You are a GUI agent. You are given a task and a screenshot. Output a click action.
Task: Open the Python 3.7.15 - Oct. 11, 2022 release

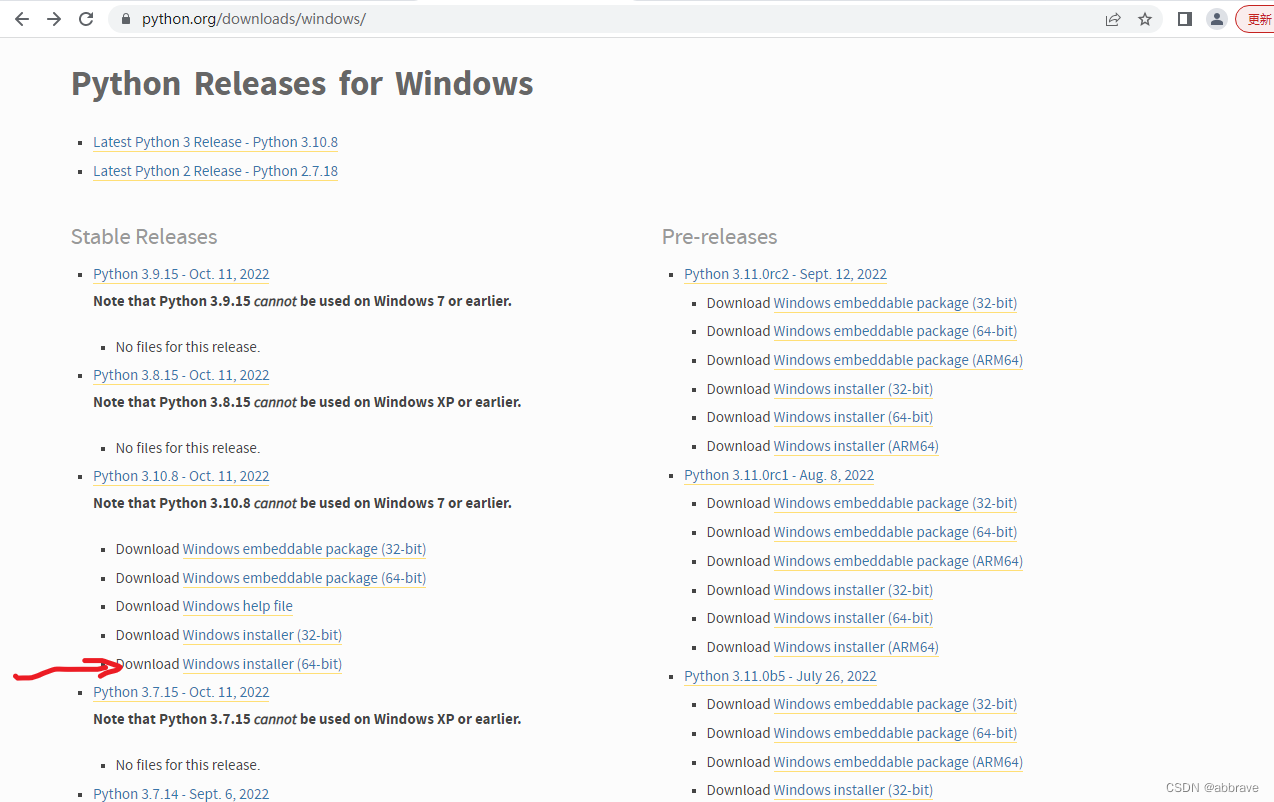[x=181, y=692]
